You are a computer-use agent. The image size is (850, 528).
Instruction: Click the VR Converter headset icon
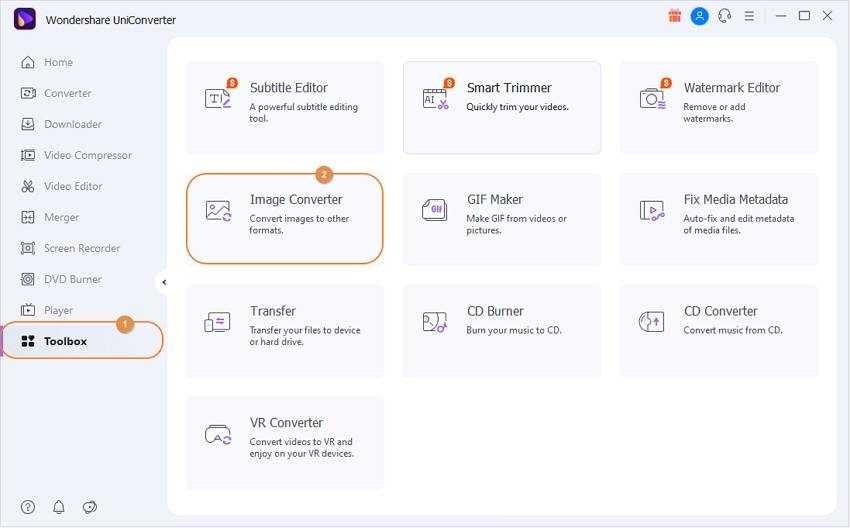tap(218, 434)
